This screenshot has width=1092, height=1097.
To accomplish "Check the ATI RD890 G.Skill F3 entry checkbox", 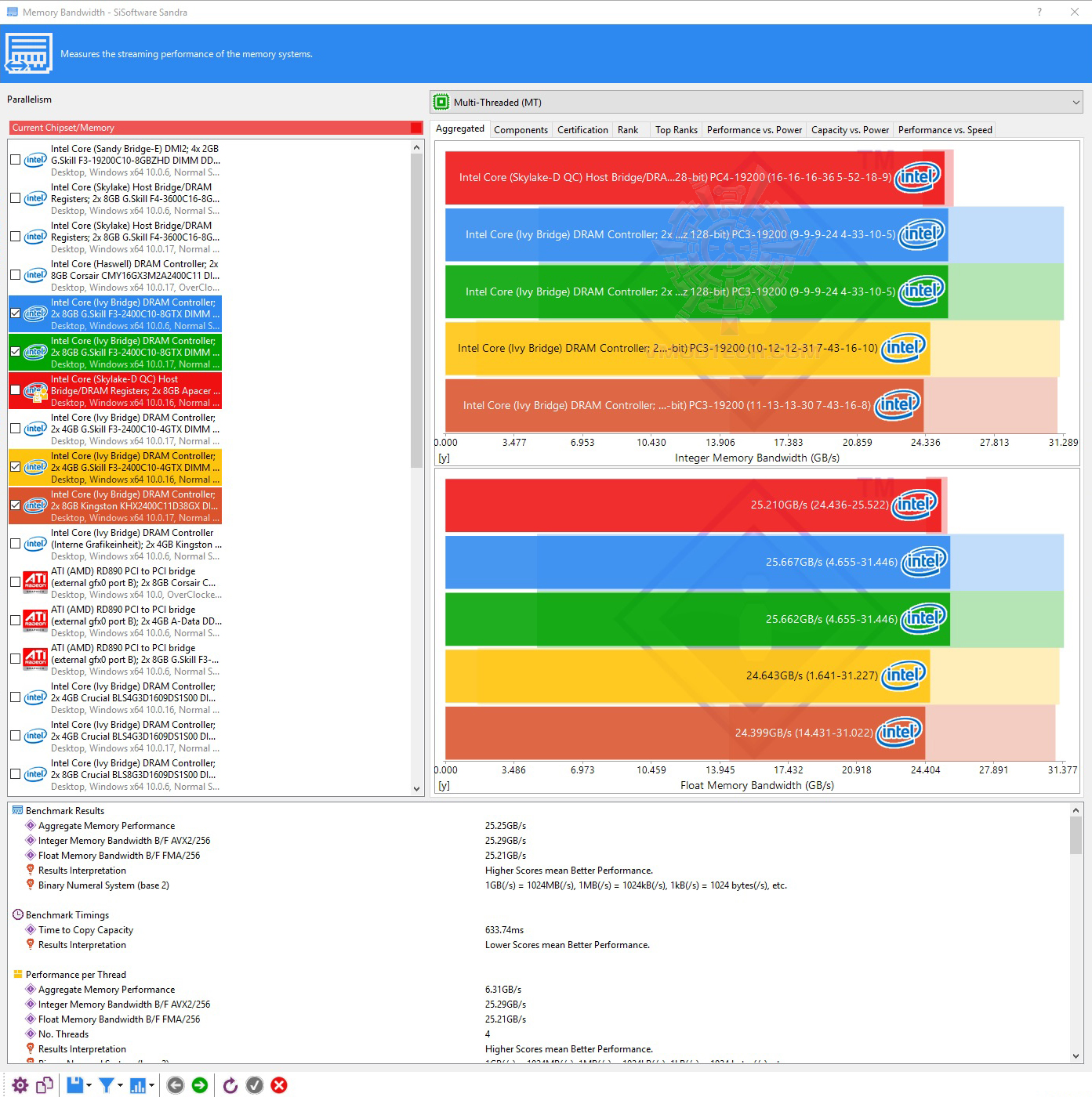I will 15,659.
